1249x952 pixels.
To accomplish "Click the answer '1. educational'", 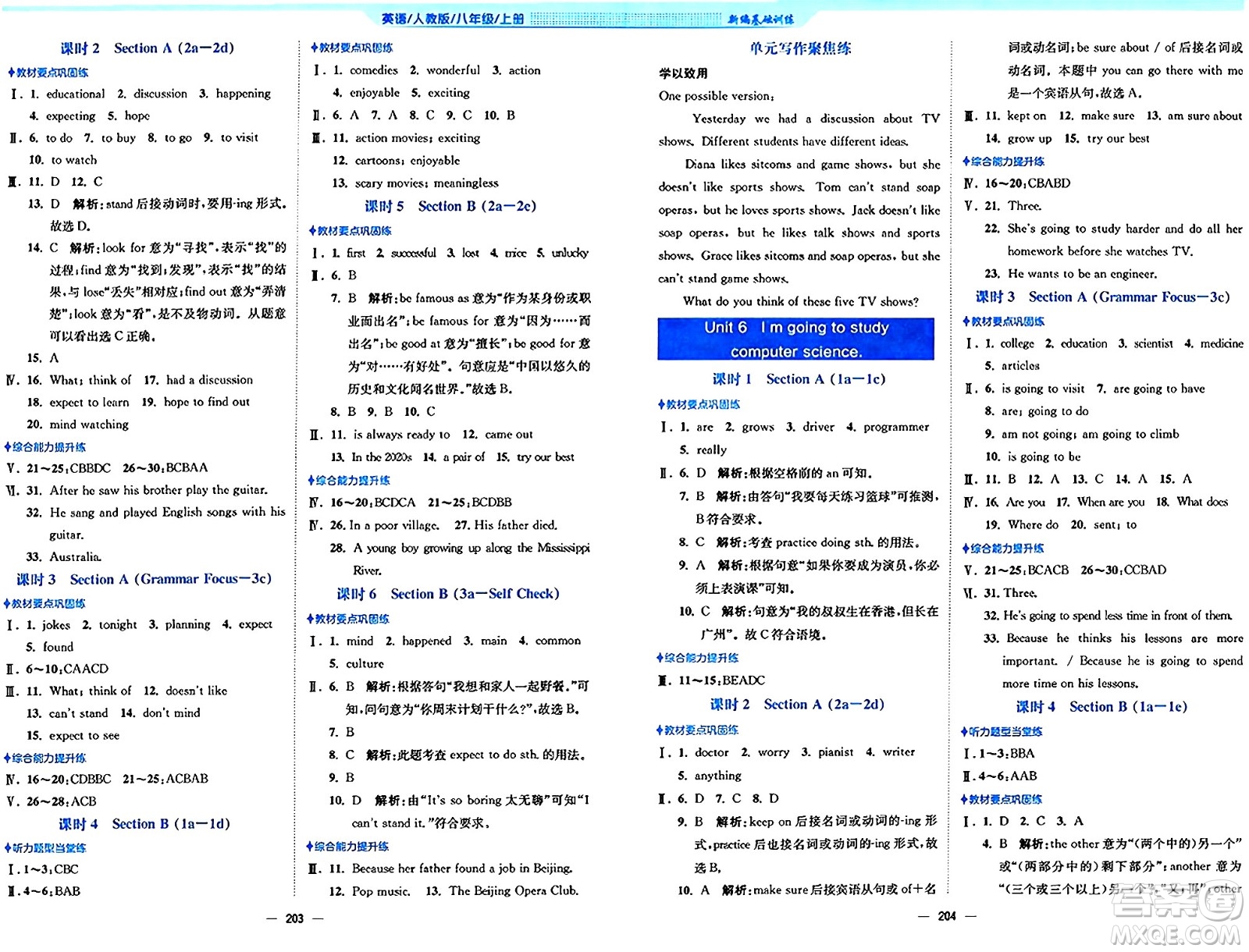I will (x=67, y=94).
